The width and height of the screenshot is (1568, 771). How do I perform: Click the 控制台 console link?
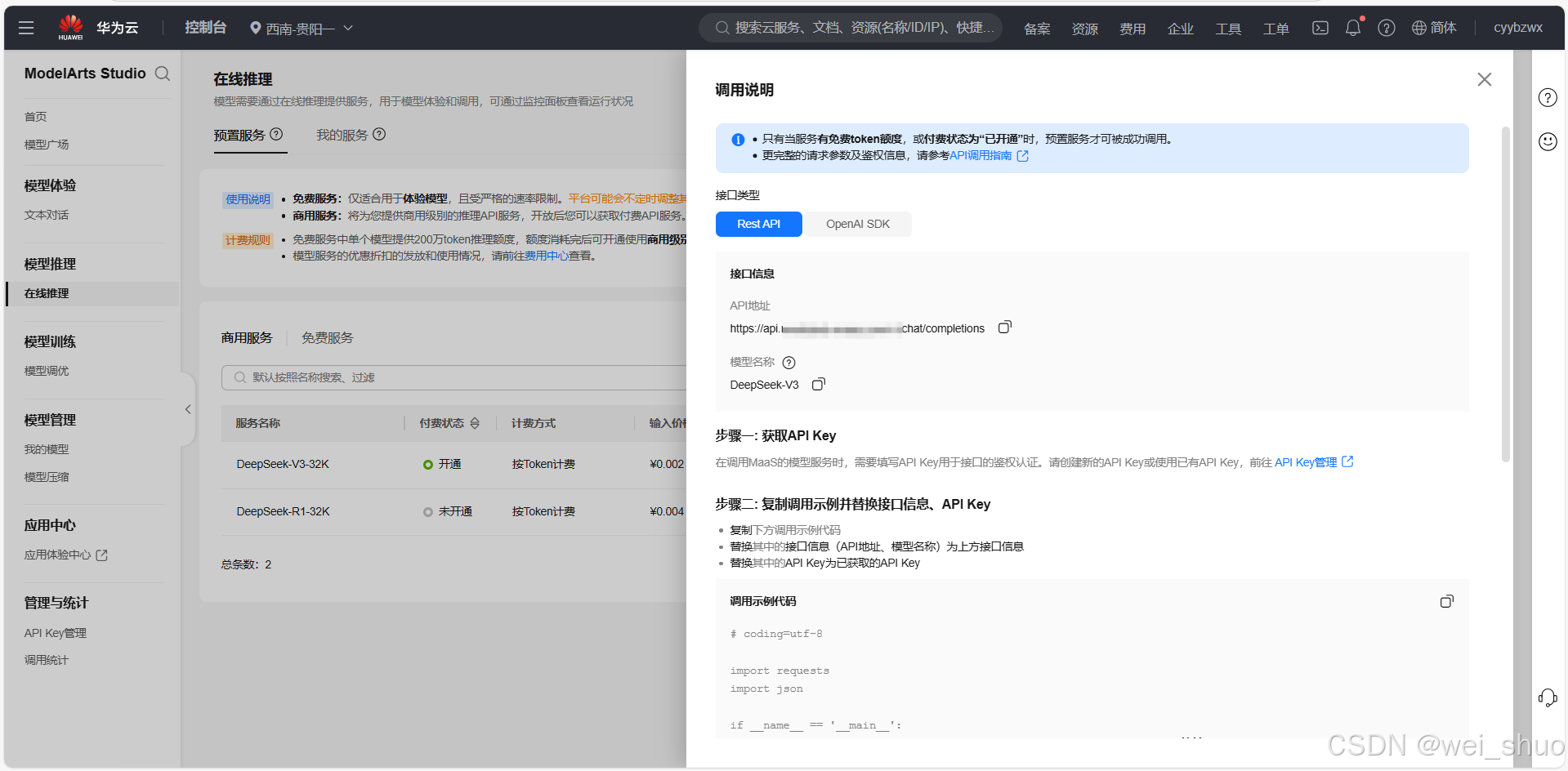click(205, 28)
